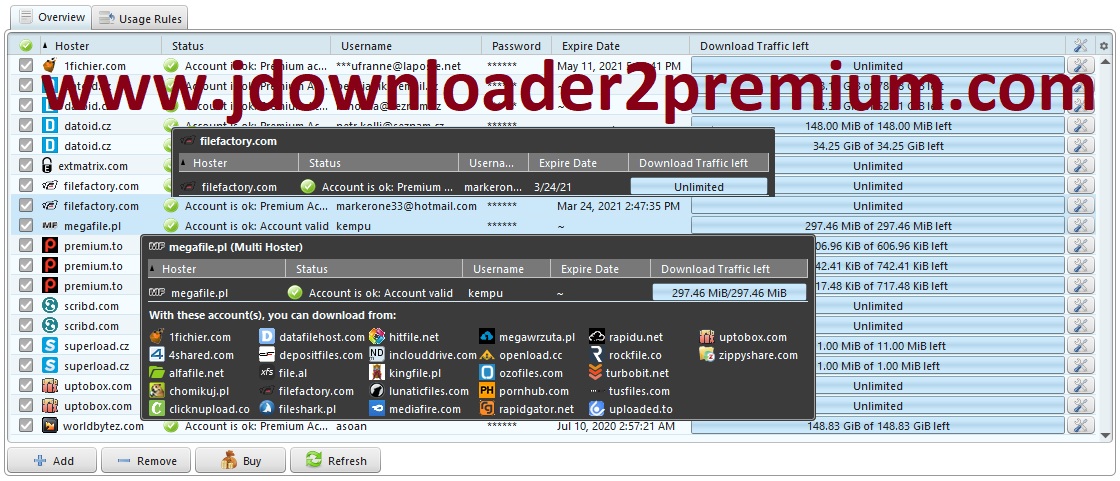Toggle the megafile.pl account checkbox

(26, 226)
